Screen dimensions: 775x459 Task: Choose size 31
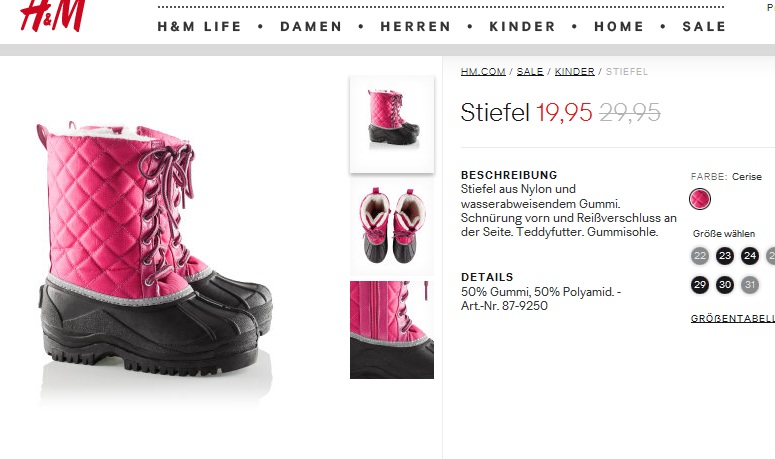pyautogui.click(x=750, y=285)
